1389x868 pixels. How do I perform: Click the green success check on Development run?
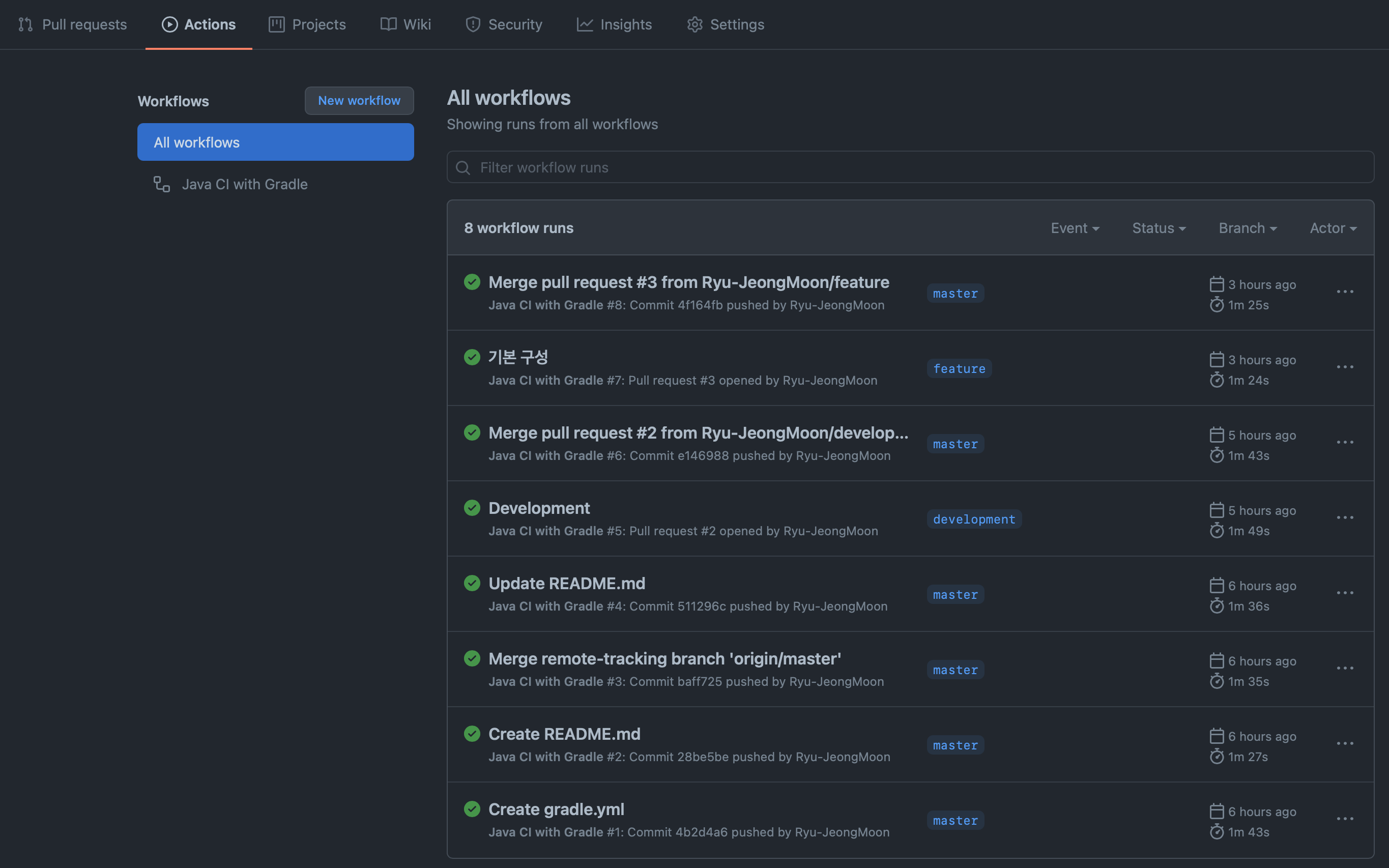tap(472, 508)
